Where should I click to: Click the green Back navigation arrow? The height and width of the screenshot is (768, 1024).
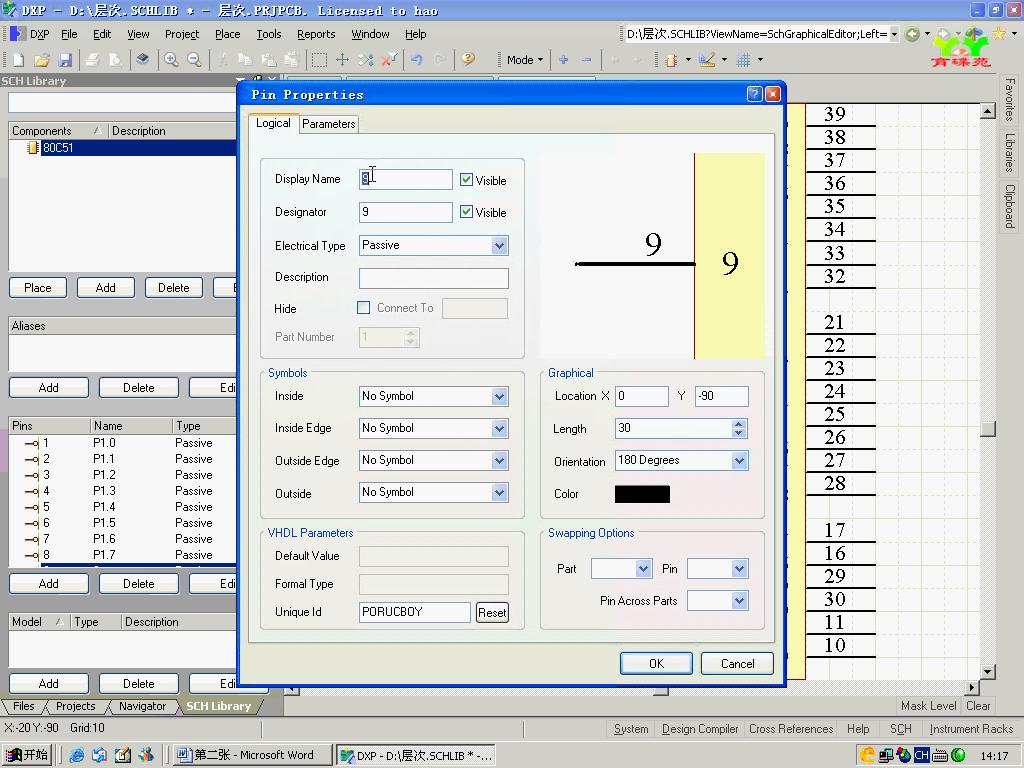coord(912,34)
